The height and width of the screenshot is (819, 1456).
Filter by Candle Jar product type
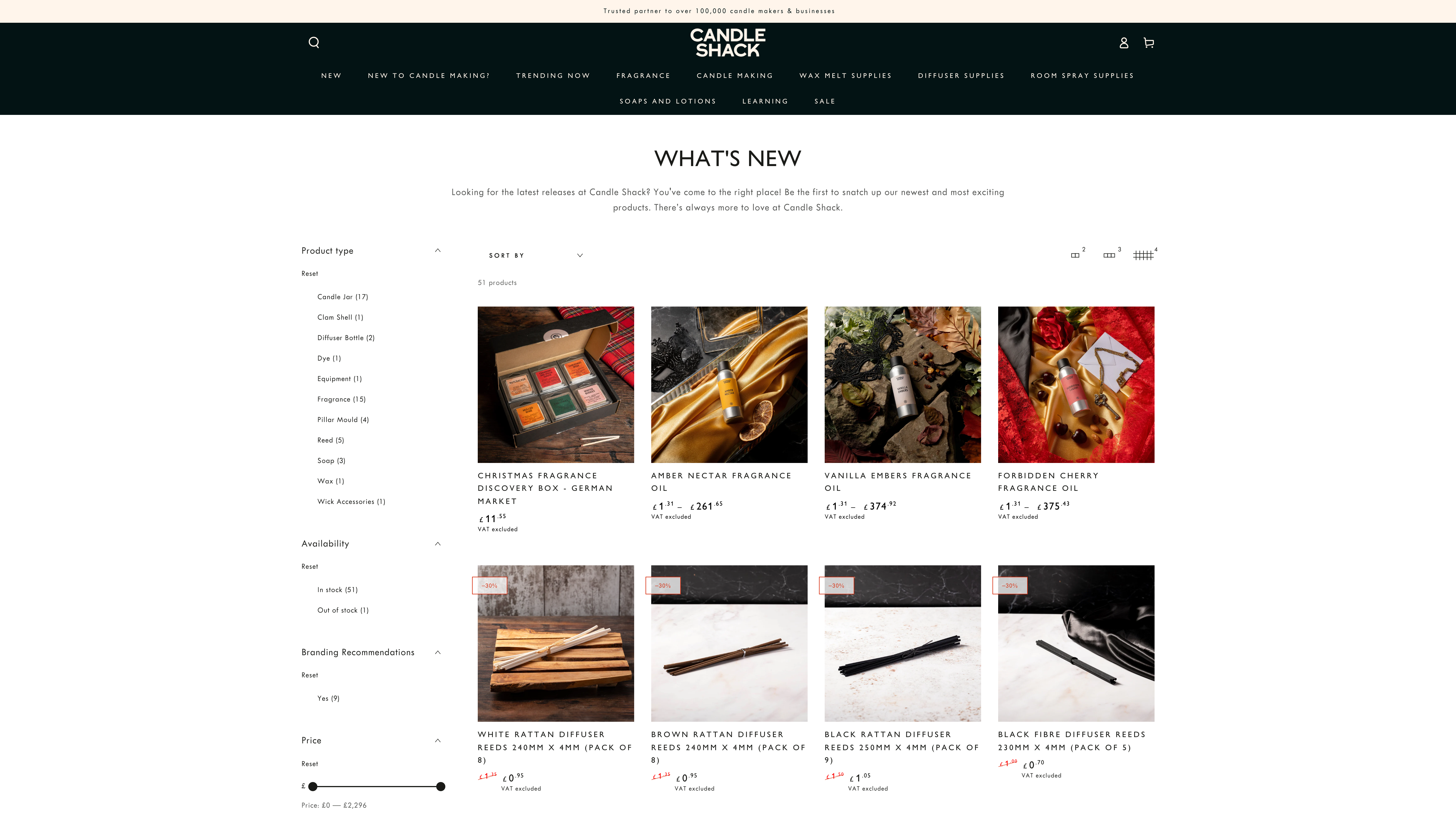(342, 297)
